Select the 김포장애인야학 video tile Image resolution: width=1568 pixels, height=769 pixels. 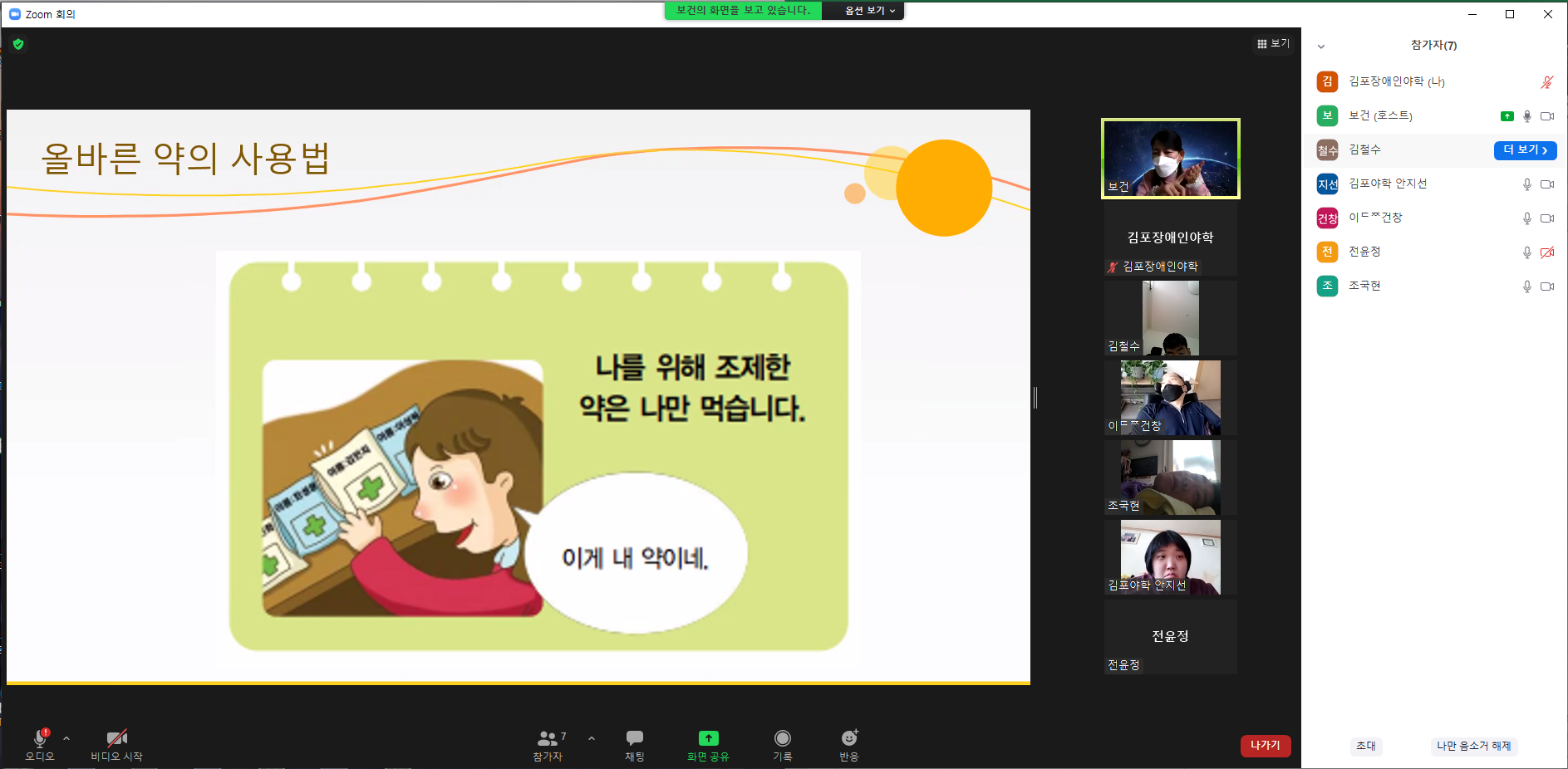click(x=1171, y=239)
